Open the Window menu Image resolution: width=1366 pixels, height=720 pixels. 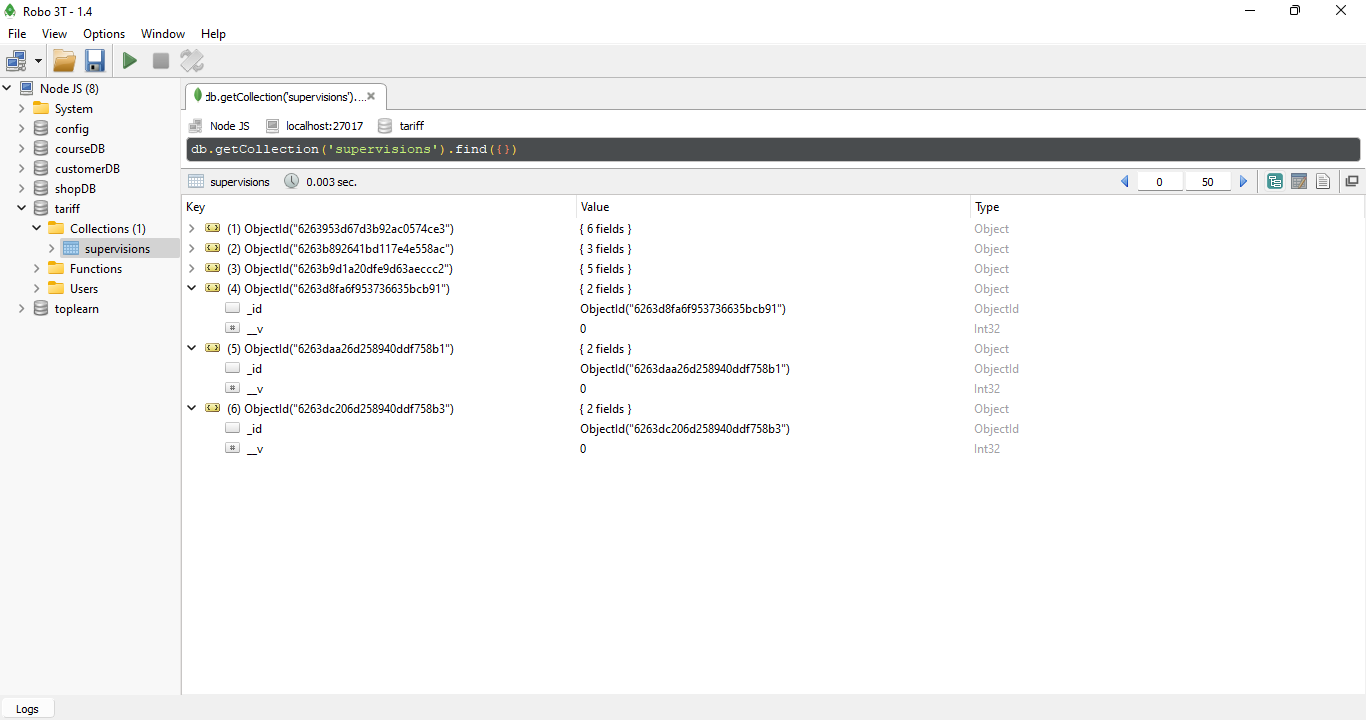tap(163, 34)
